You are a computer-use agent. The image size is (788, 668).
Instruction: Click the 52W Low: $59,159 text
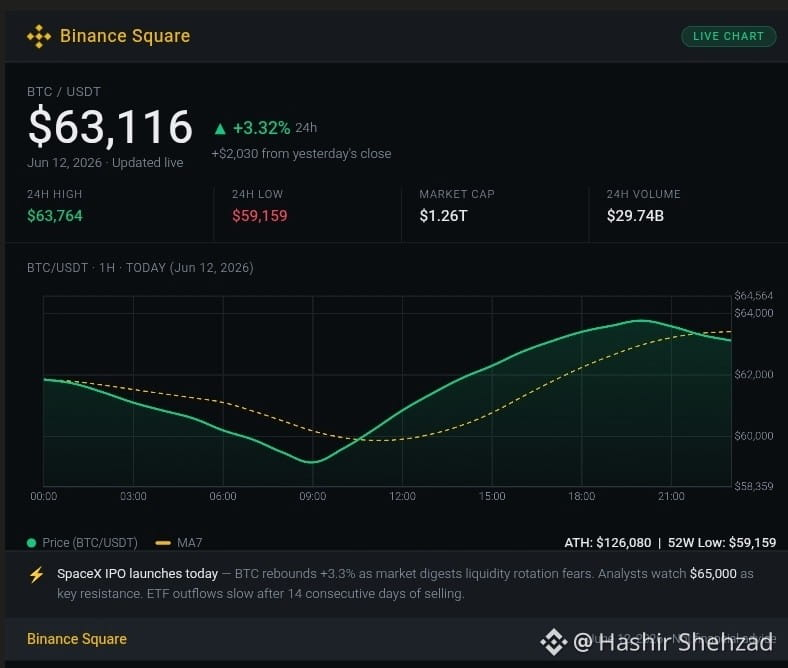tap(722, 543)
